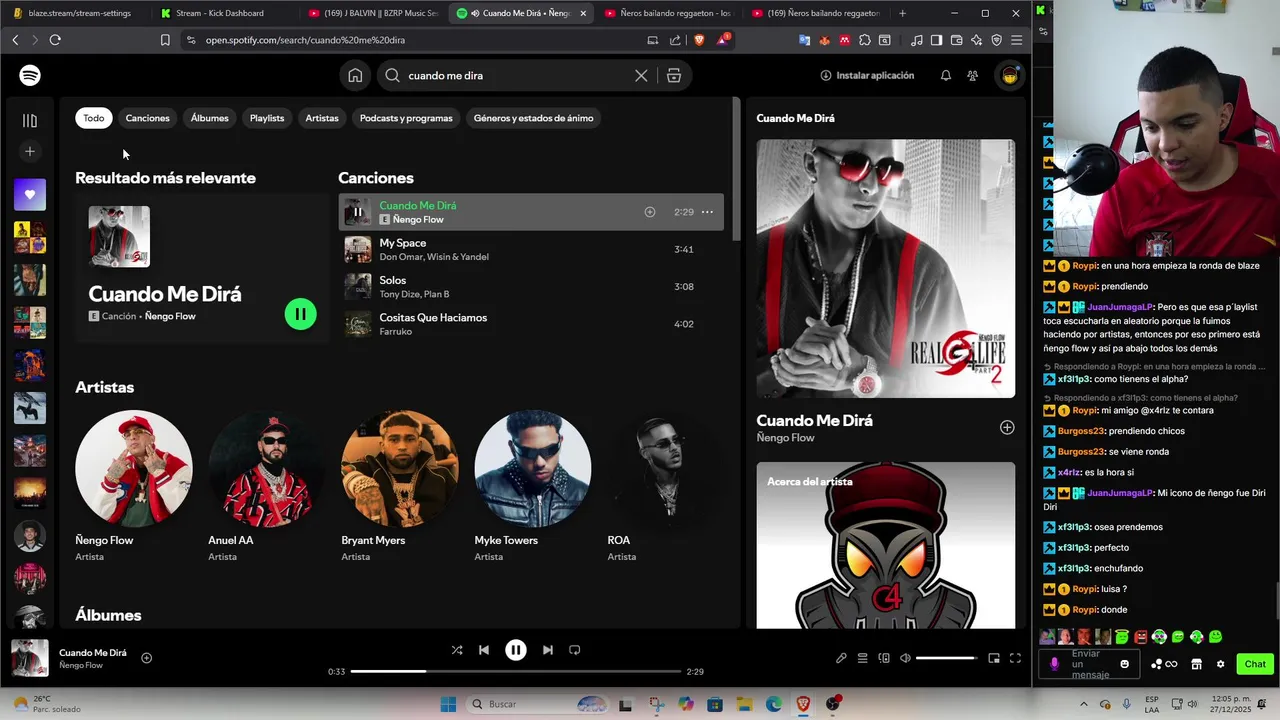Play Cositas Que Haciamos by Farruko

point(531,324)
